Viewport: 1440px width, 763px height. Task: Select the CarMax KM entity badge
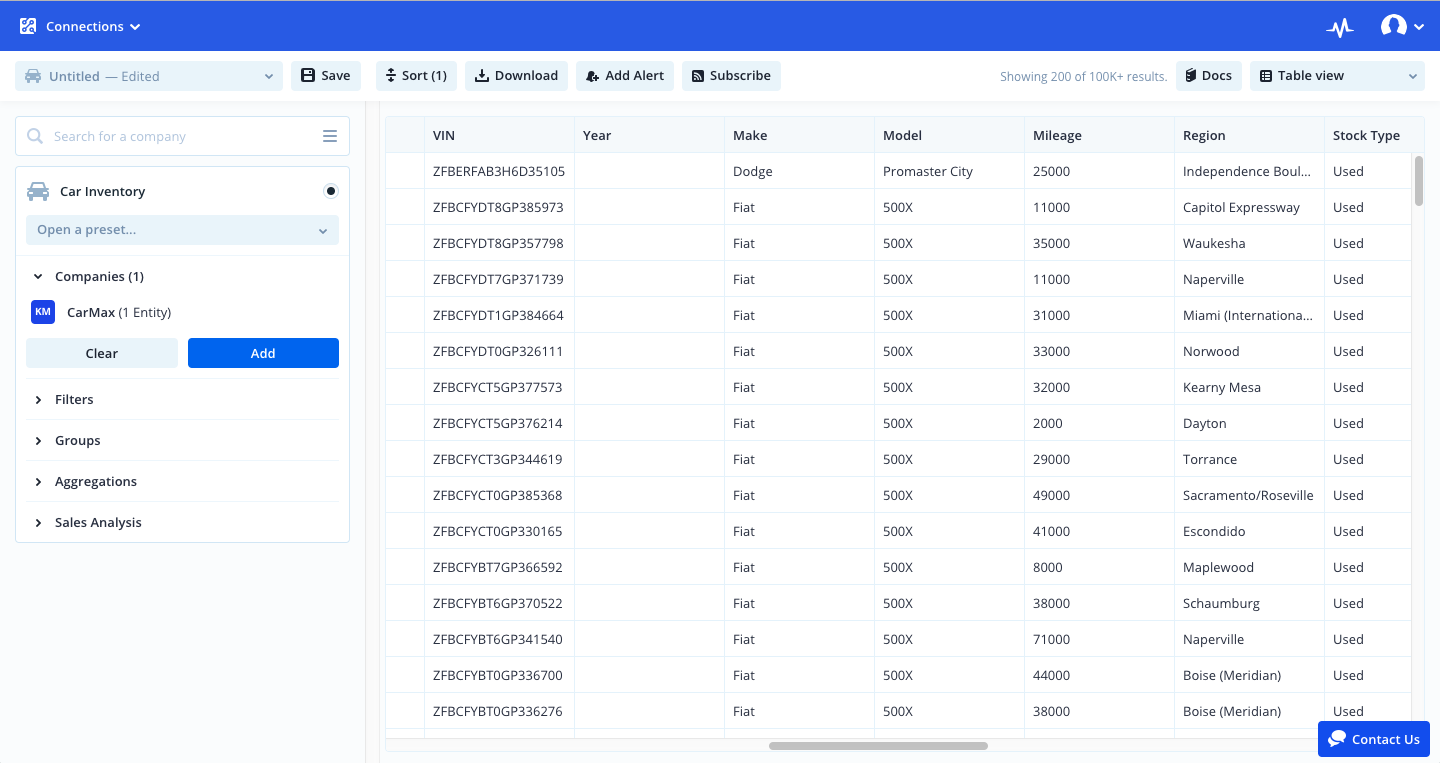[43, 311]
